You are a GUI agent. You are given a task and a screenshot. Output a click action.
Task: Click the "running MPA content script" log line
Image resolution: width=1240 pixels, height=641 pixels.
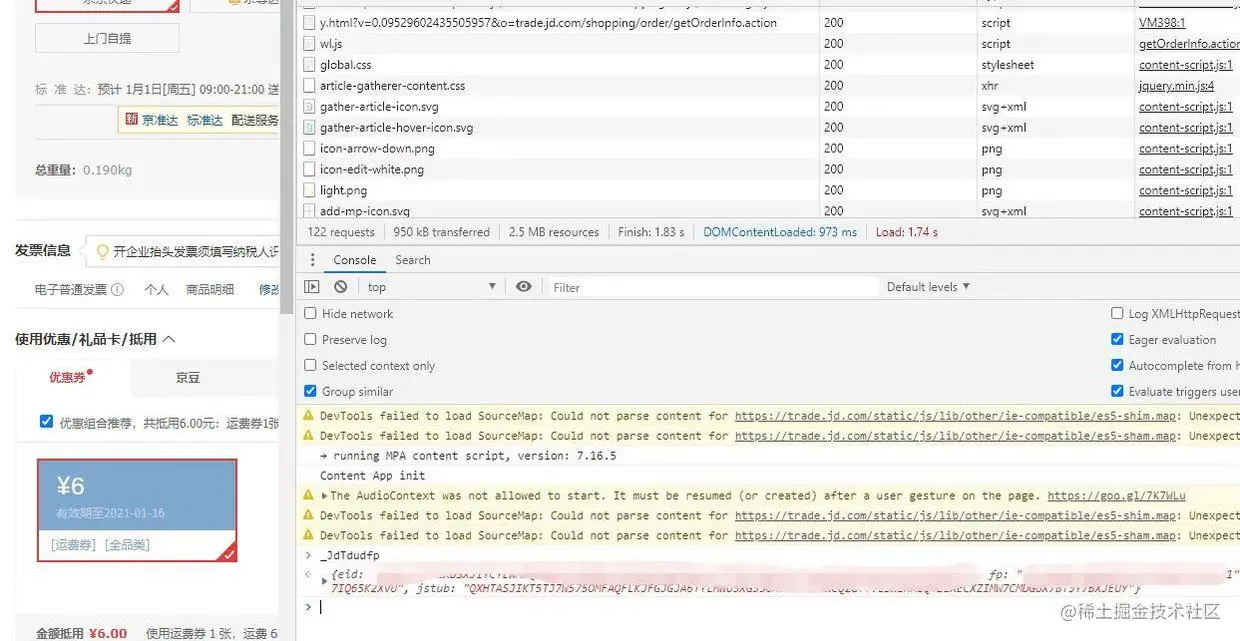468,456
